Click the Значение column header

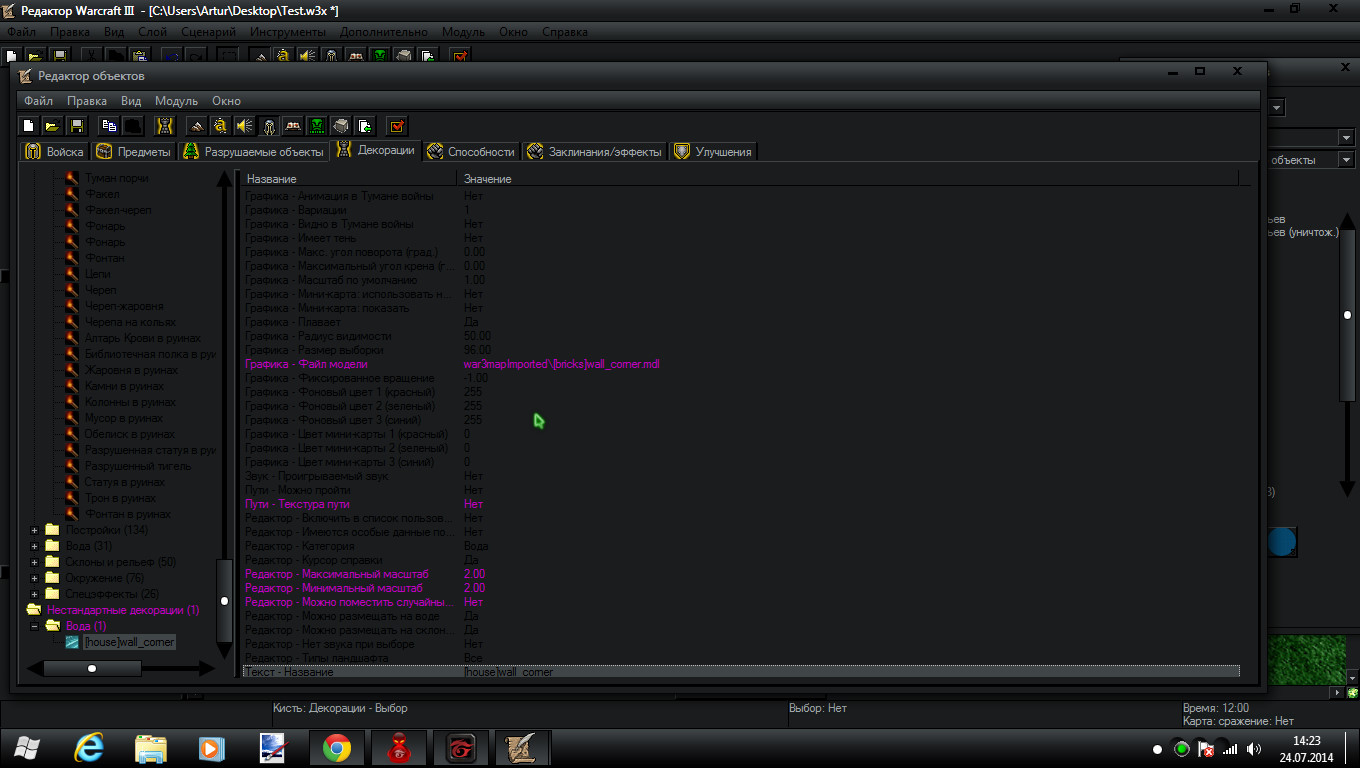tap(848, 178)
